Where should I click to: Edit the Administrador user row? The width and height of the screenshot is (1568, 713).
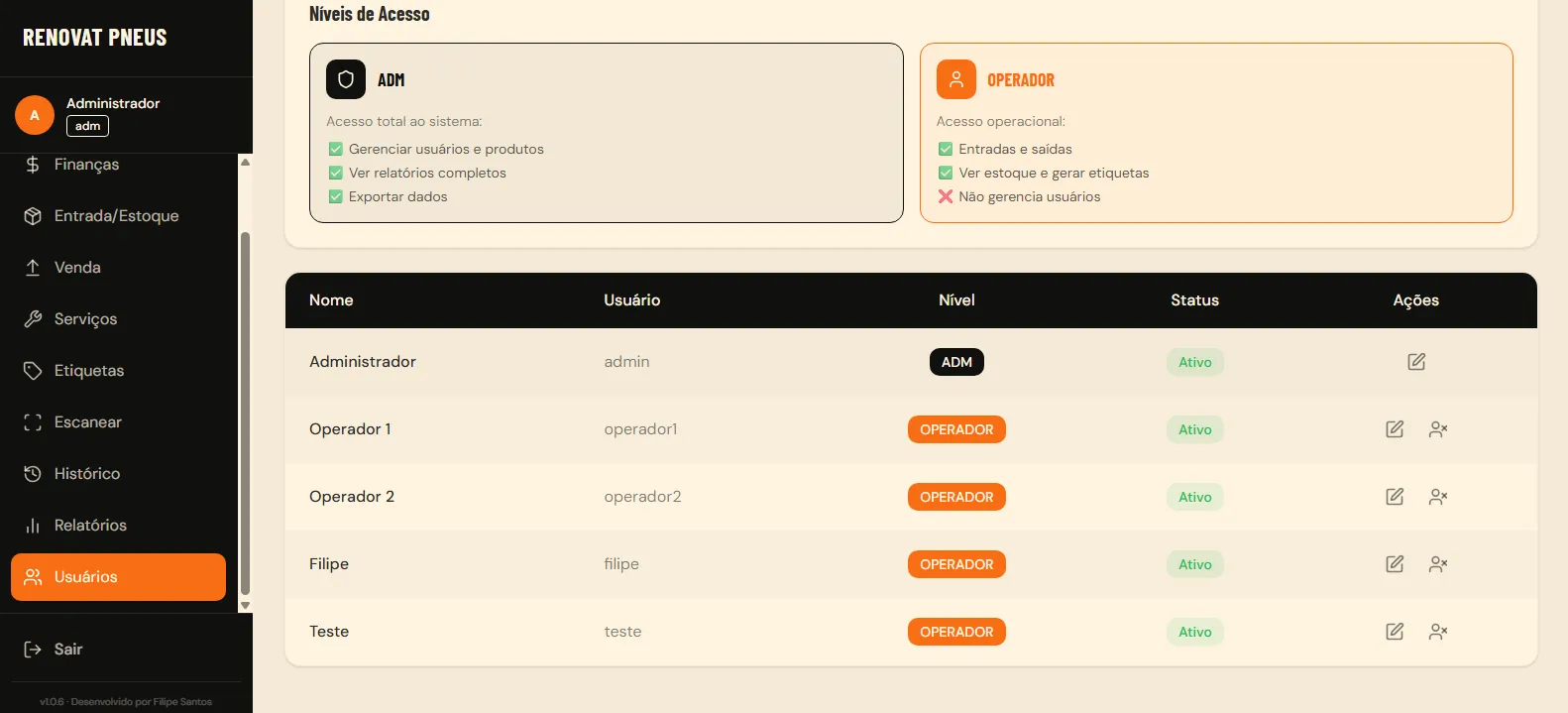(x=1416, y=362)
